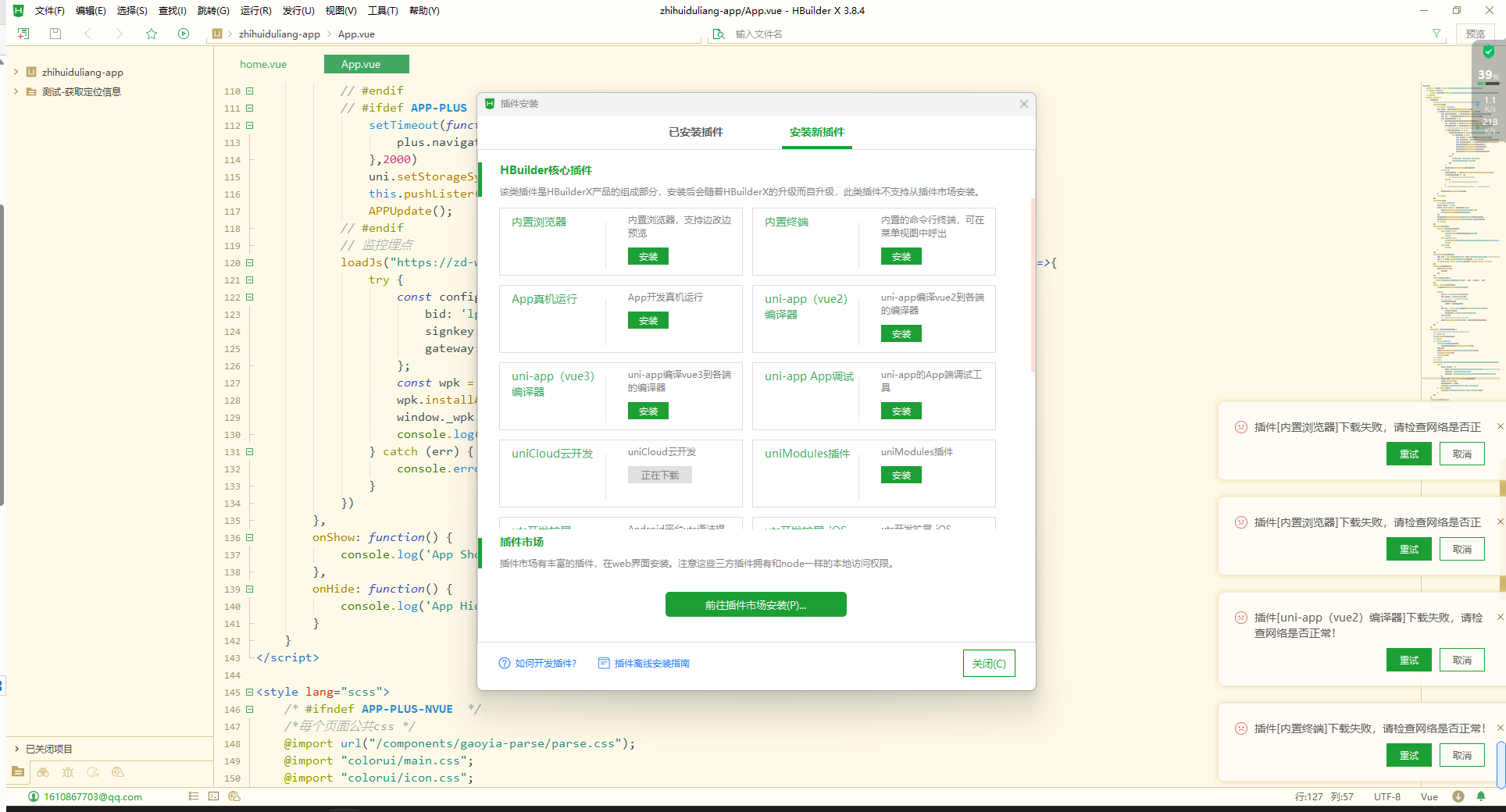Click the web browser icon in status bar
This screenshot has height=812, width=1506.
click(x=234, y=796)
